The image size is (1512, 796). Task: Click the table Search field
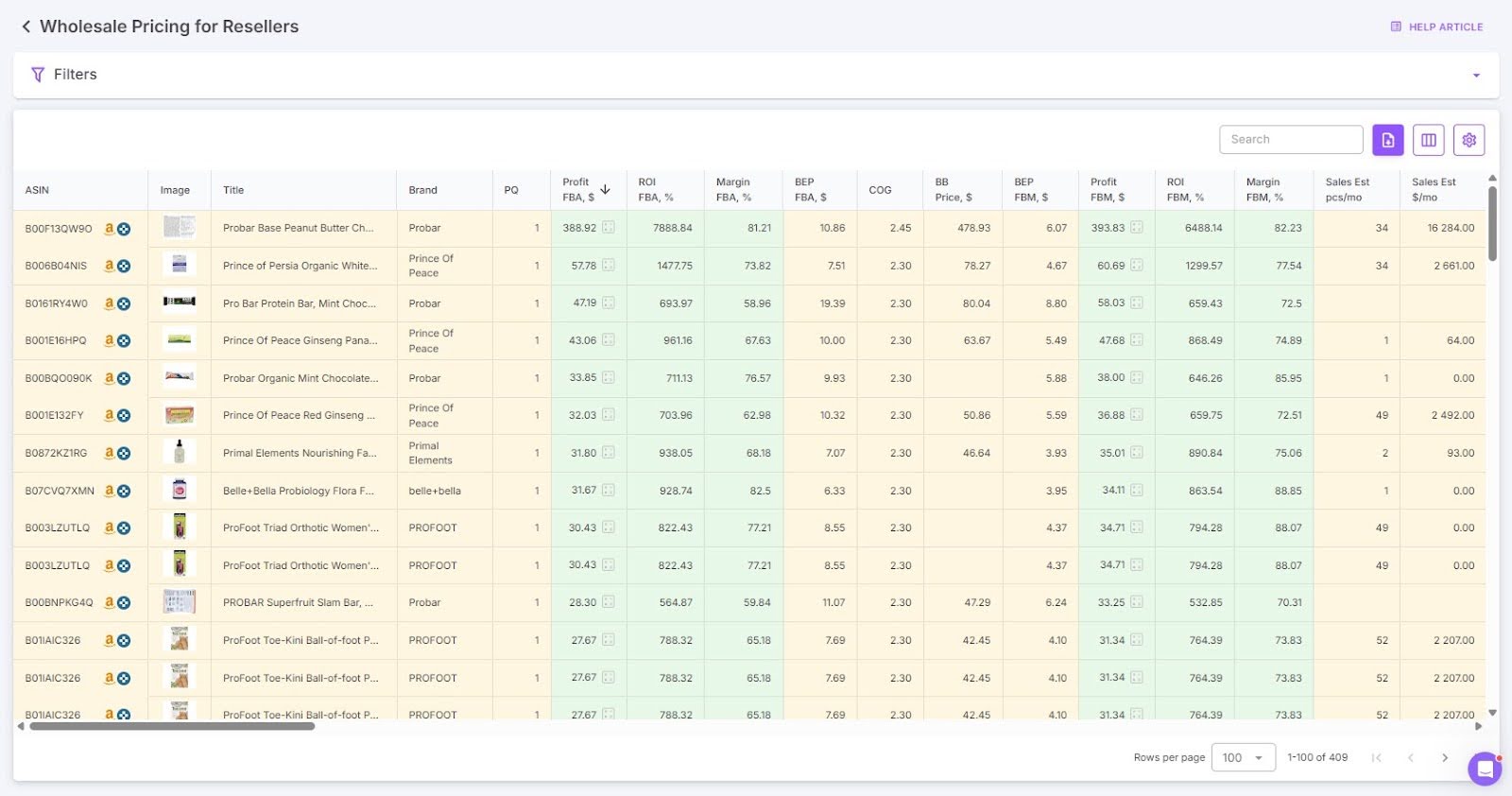pyautogui.click(x=1290, y=139)
